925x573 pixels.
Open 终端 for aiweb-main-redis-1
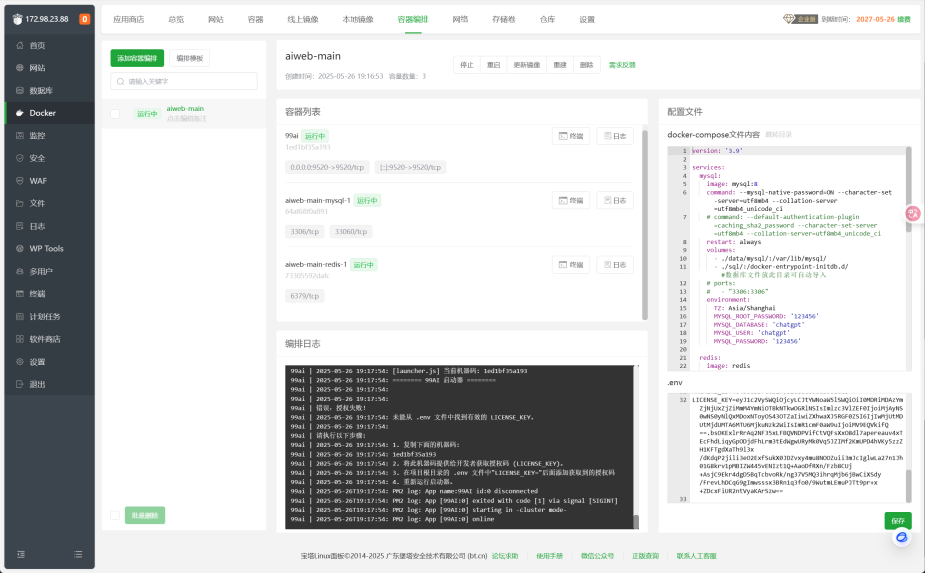click(x=571, y=265)
